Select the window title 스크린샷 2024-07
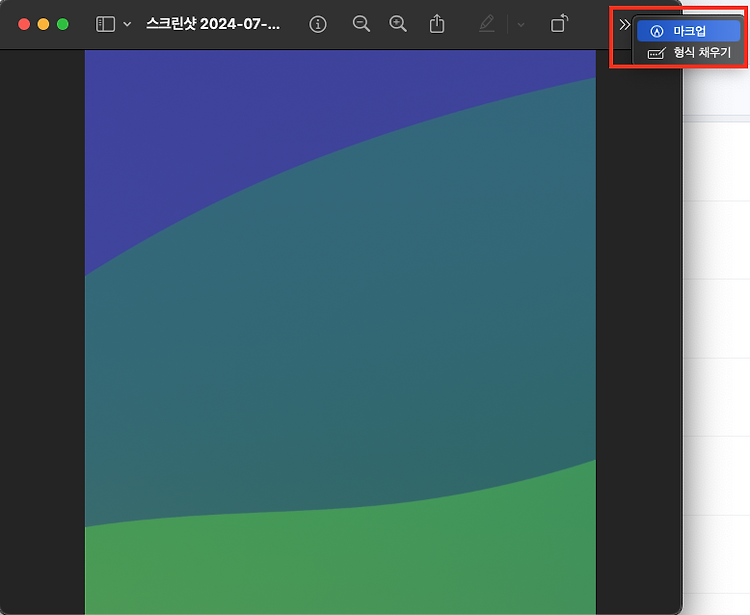This screenshot has height=615, width=750. pyautogui.click(x=213, y=24)
